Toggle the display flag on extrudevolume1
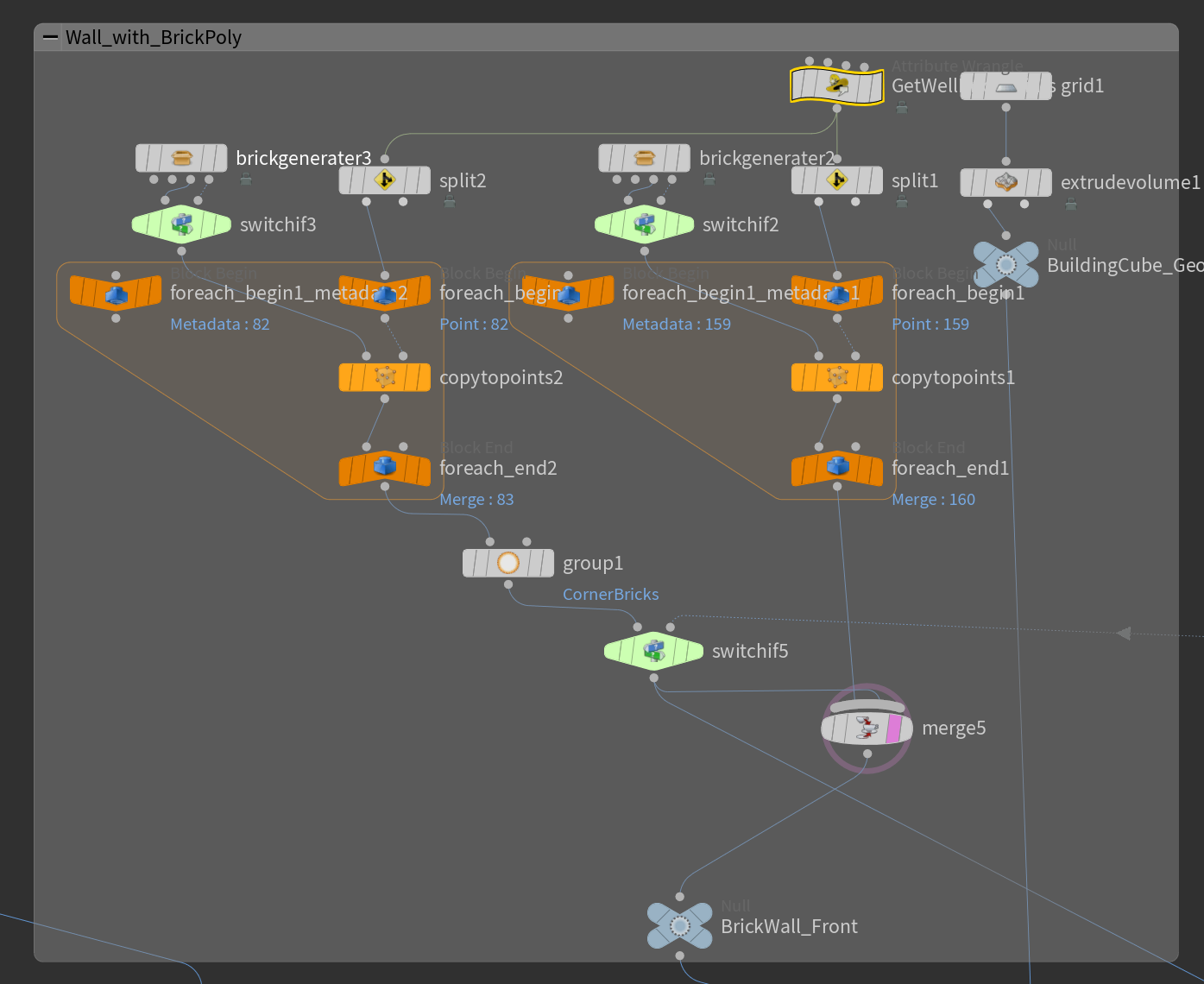This screenshot has height=984, width=1204. coord(1045,182)
